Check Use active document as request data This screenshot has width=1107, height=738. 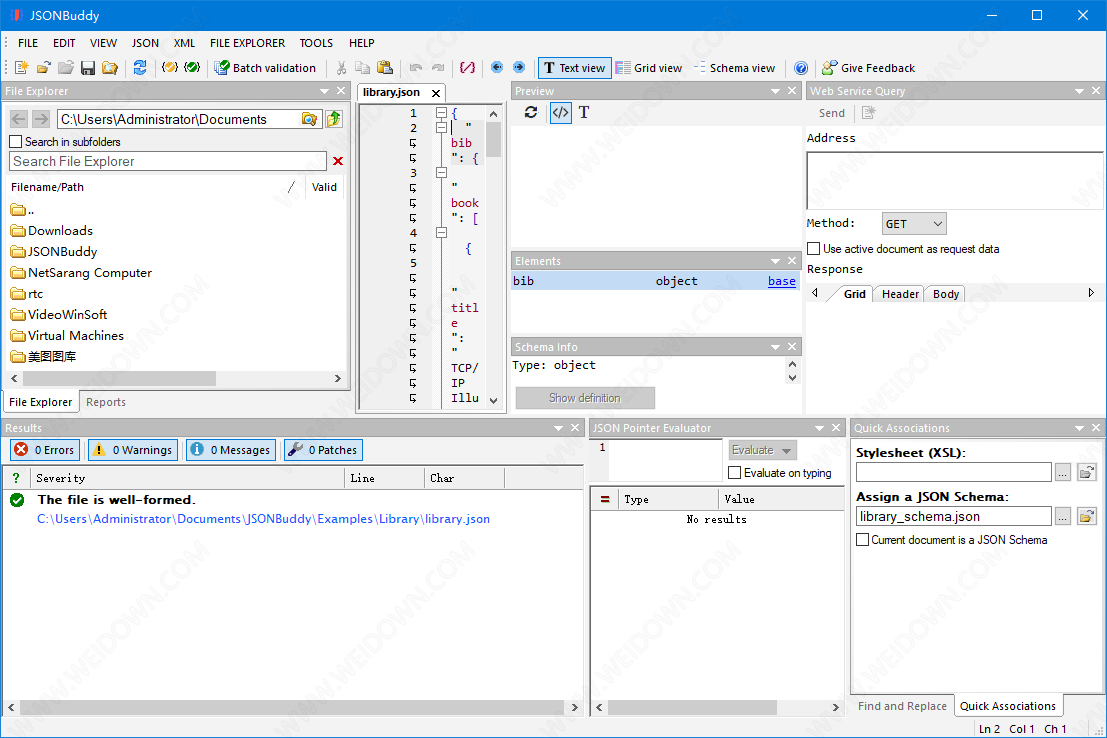click(813, 249)
